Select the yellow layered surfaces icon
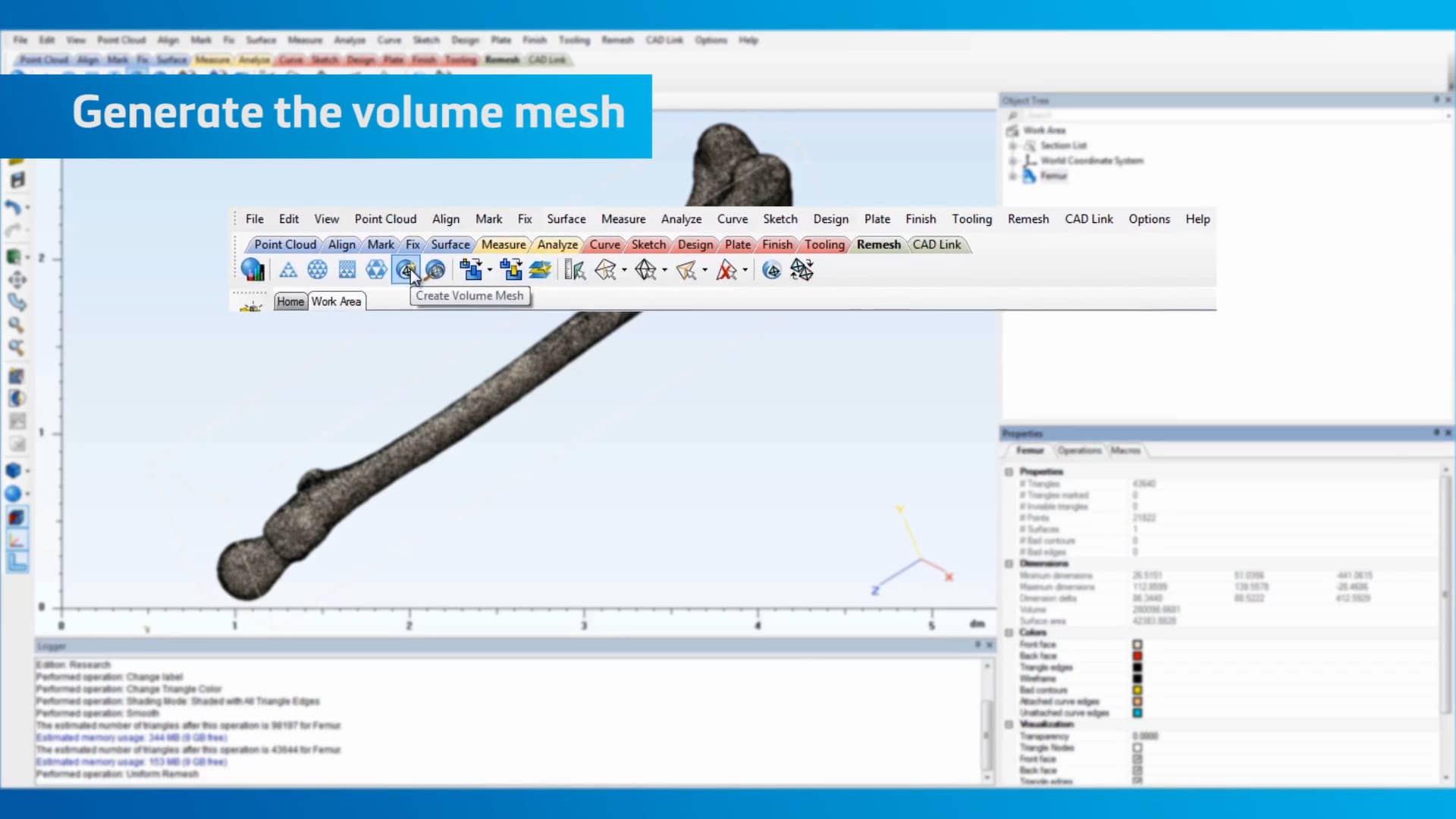This screenshot has height=819, width=1456. tap(540, 269)
